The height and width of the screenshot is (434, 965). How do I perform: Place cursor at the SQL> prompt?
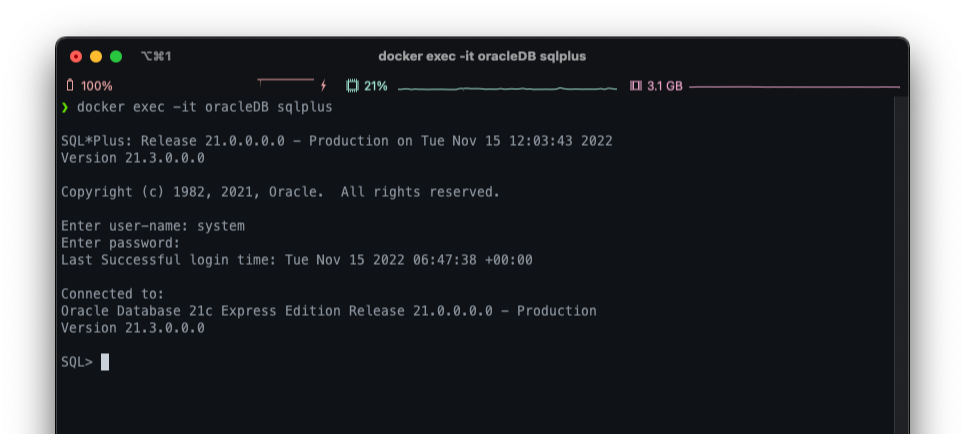77,362
